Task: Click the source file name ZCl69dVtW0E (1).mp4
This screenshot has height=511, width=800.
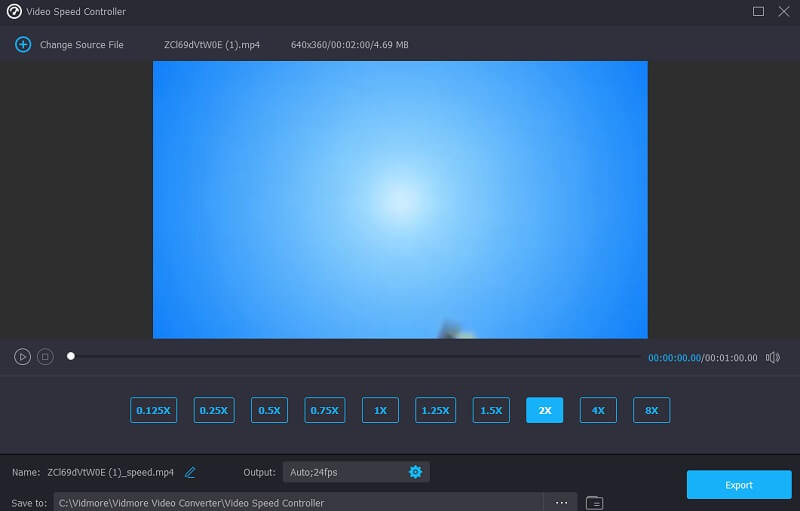Action: (x=212, y=45)
